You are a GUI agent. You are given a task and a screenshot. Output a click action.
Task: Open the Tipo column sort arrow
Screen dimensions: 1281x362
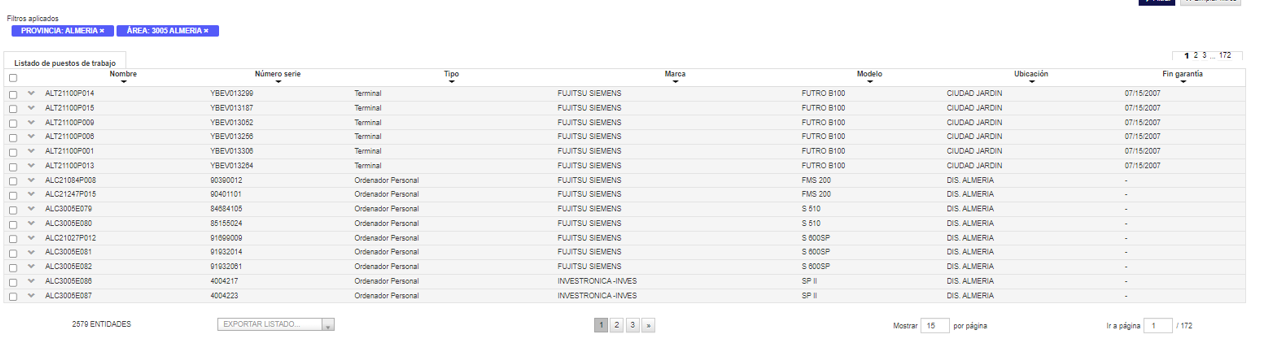tap(451, 82)
